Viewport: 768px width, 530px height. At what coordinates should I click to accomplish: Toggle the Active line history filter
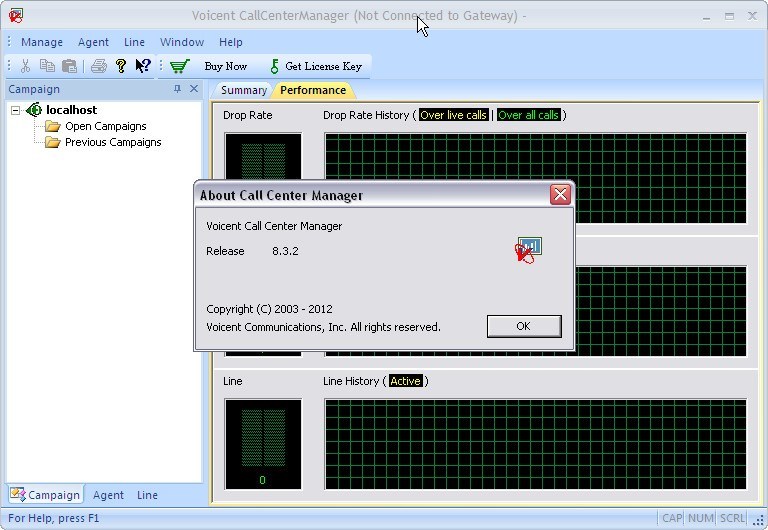(405, 381)
